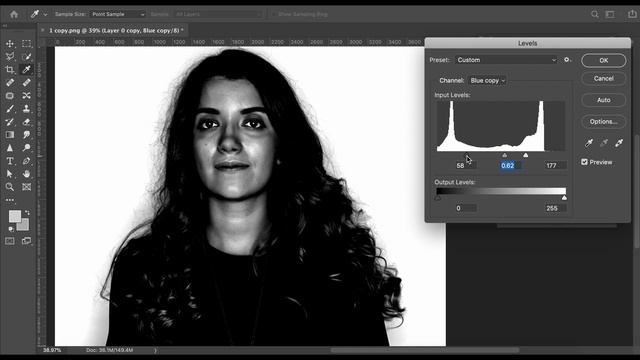
Task: Open the Preset Custom dropdown
Action: point(506,60)
